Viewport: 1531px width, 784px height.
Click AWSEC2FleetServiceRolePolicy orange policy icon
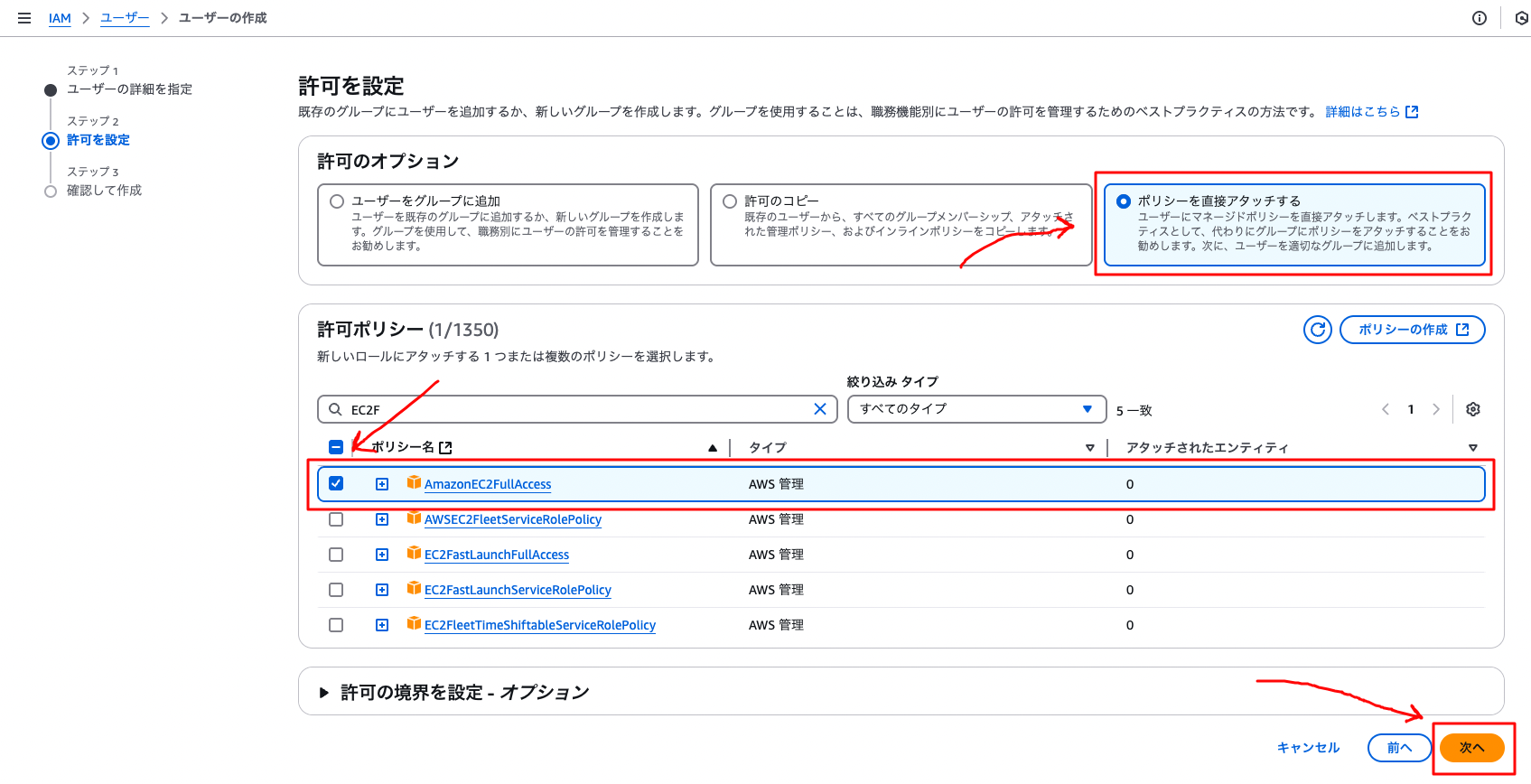point(414,518)
